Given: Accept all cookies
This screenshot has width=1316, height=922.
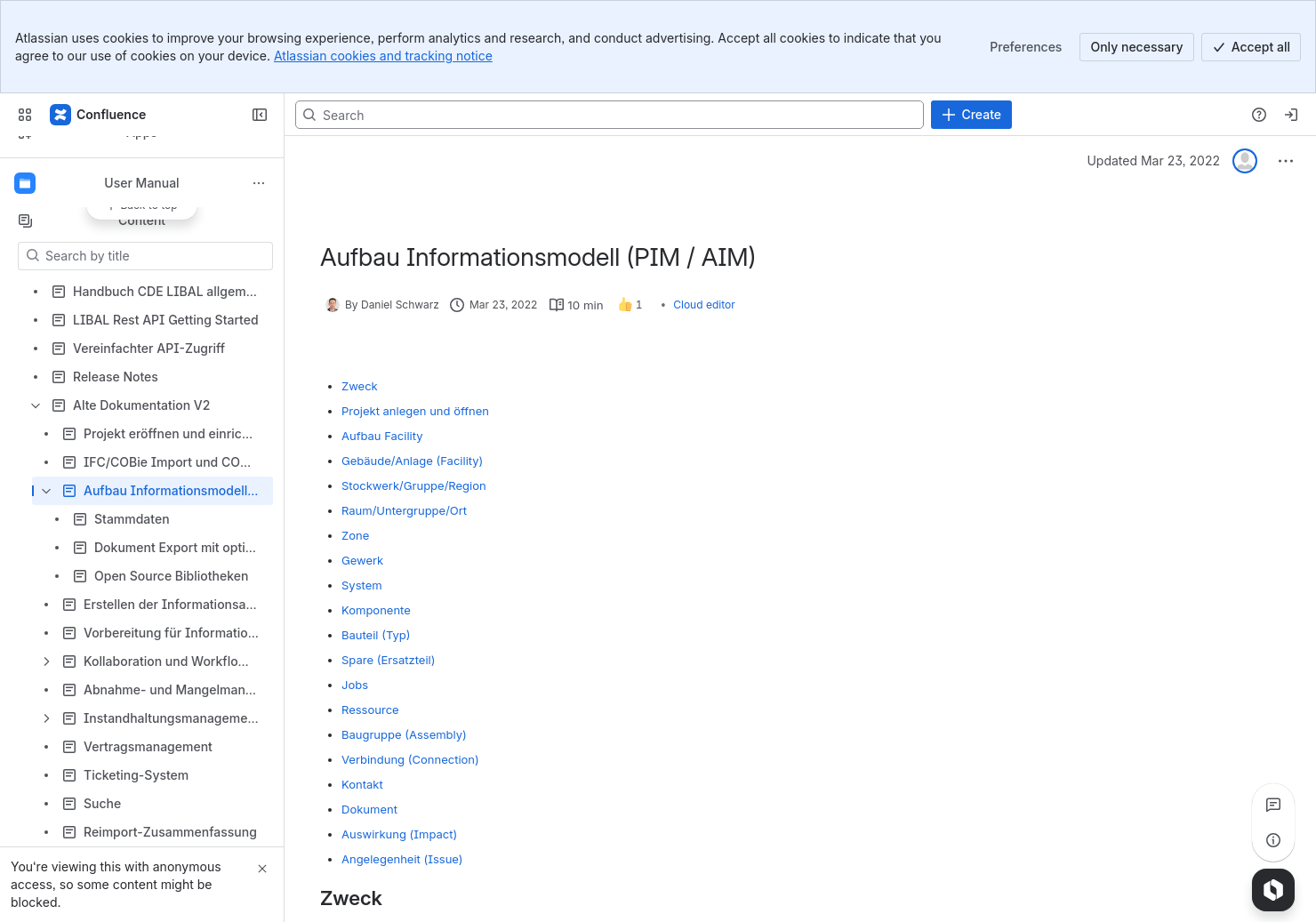Looking at the screenshot, I should [1250, 47].
